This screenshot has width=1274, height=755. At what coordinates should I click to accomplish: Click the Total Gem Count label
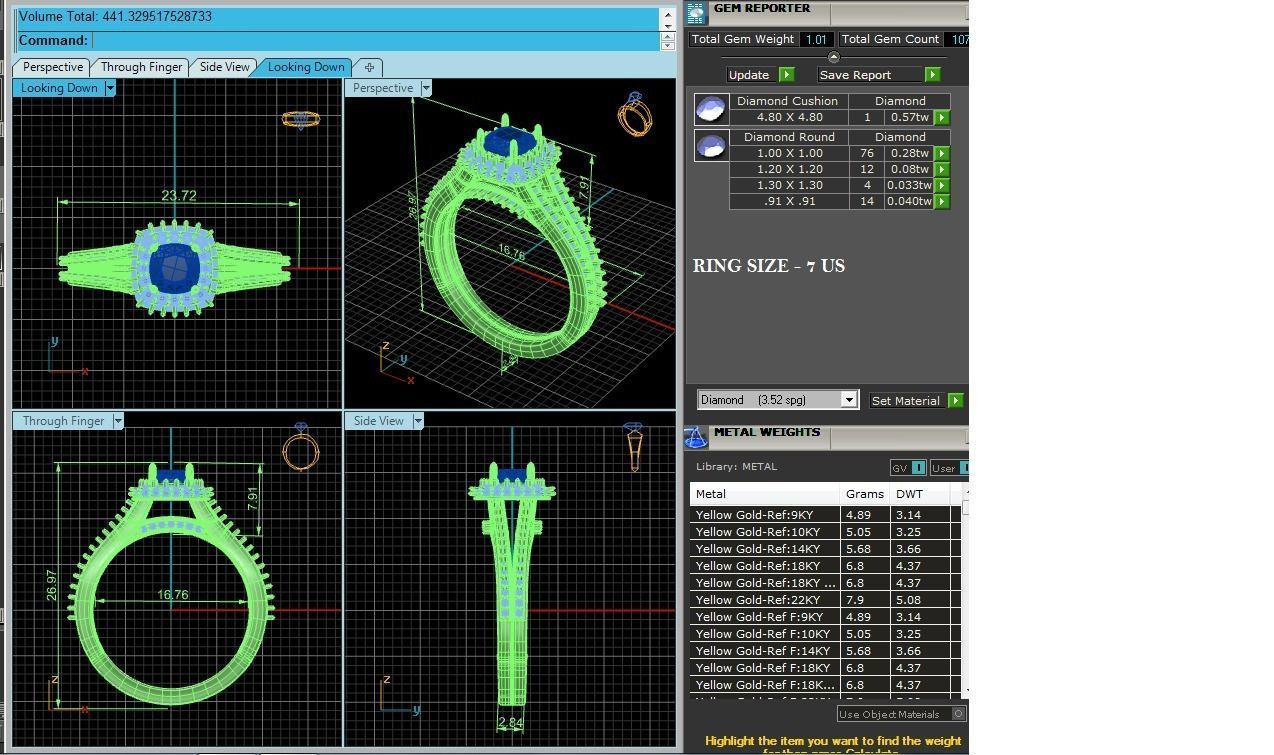890,40
